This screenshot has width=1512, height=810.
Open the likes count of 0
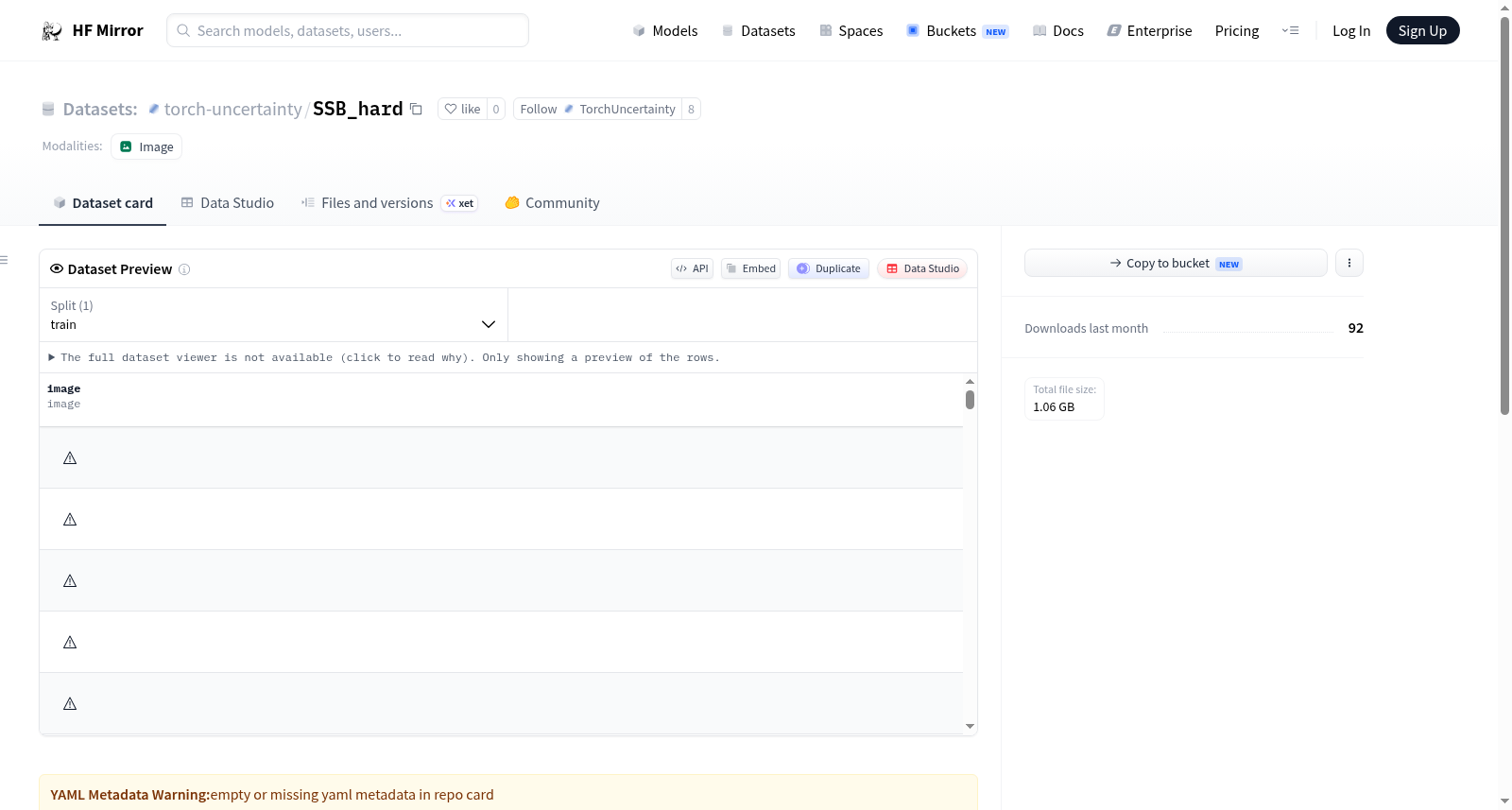(496, 109)
